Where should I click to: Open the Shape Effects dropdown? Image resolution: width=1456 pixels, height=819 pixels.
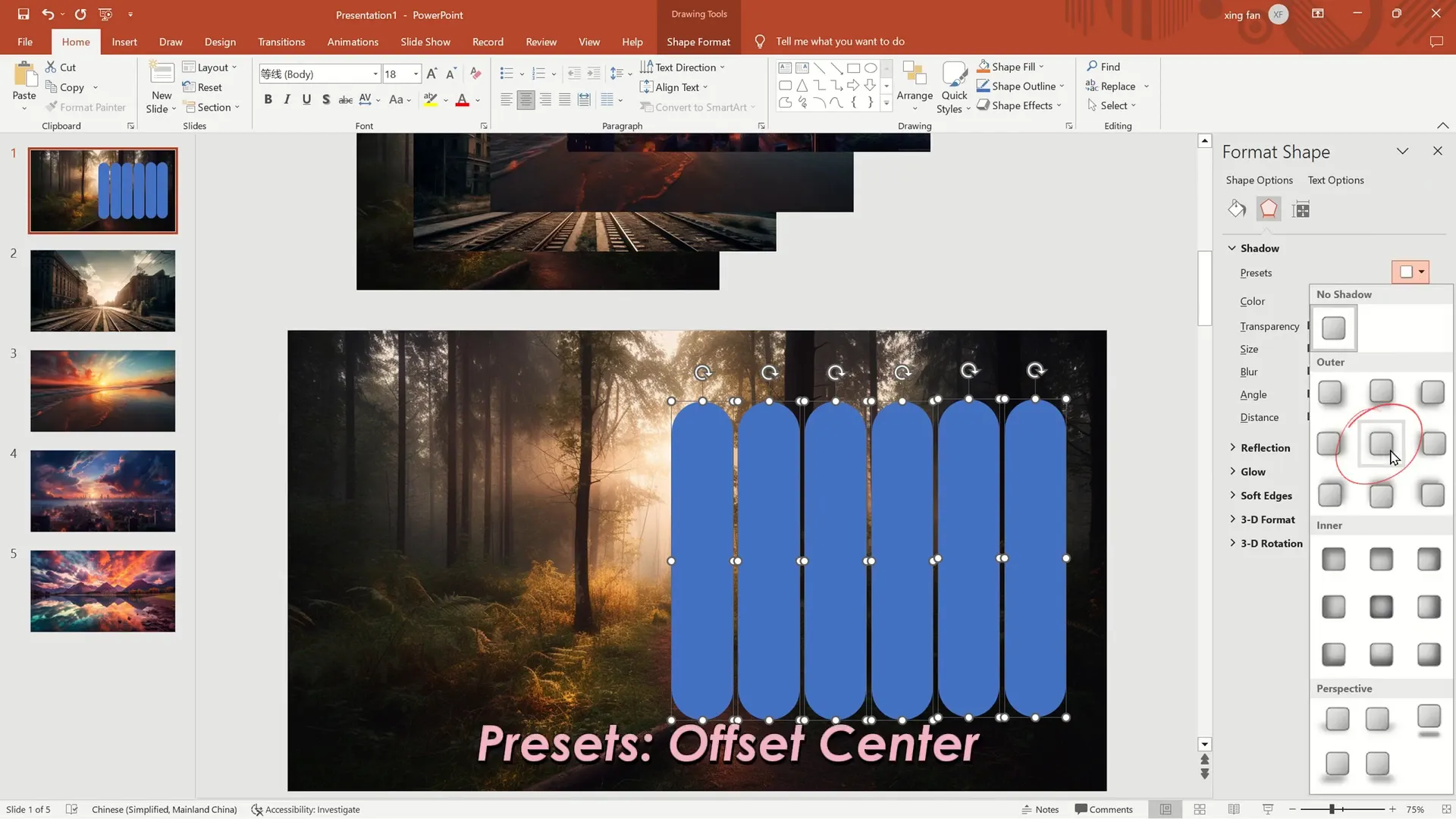click(1019, 105)
